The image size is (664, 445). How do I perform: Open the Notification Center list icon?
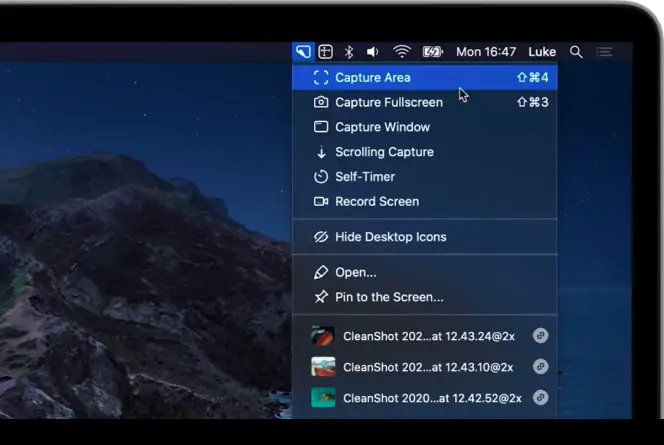point(604,52)
